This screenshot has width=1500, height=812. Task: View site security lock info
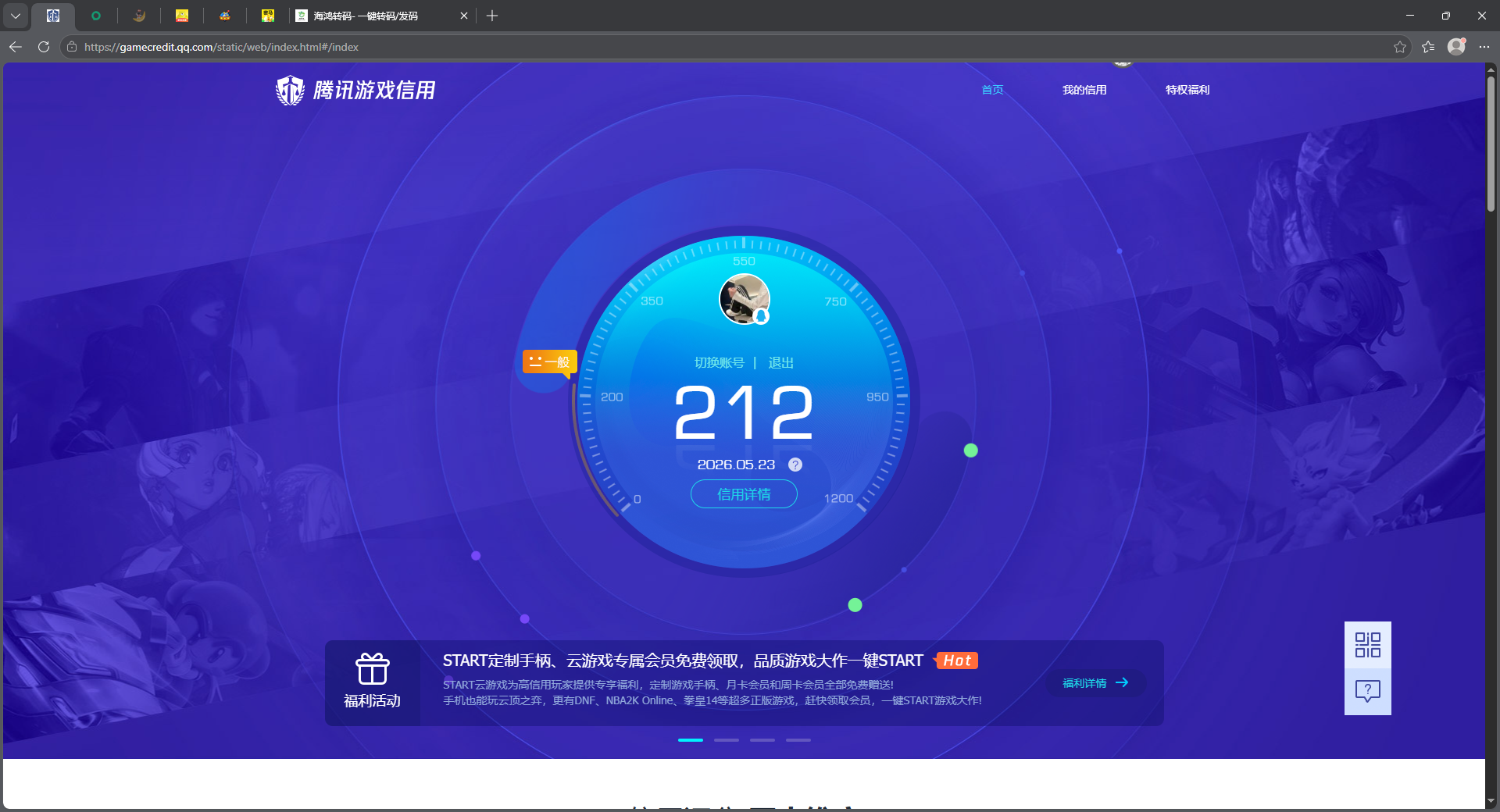pyautogui.click(x=72, y=47)
